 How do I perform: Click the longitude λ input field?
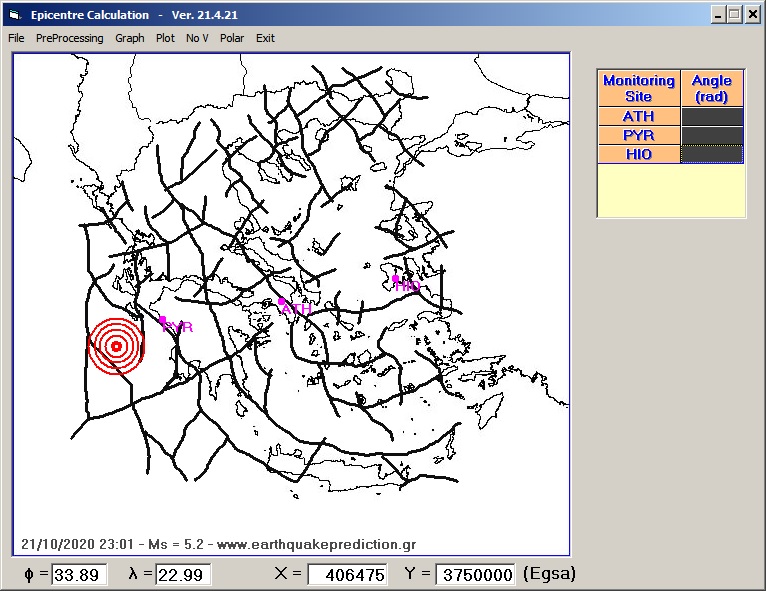[182, 575]
